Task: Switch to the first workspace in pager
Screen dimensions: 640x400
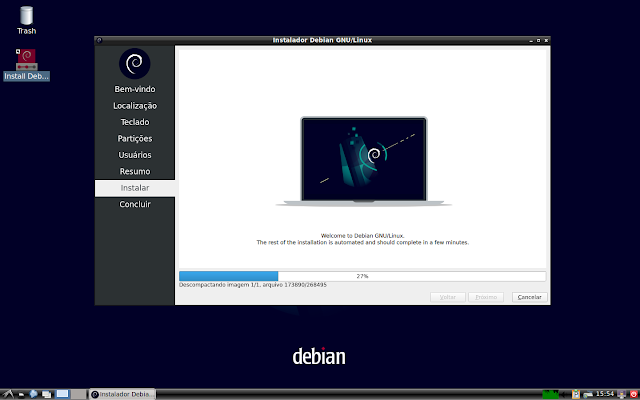Action: 62,394
